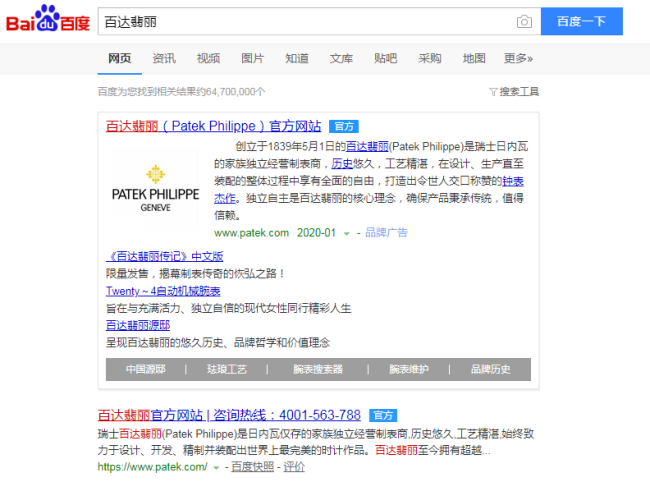Open 搜索工具 filter
Screen dimensions: 650x482
pos(514,92)
